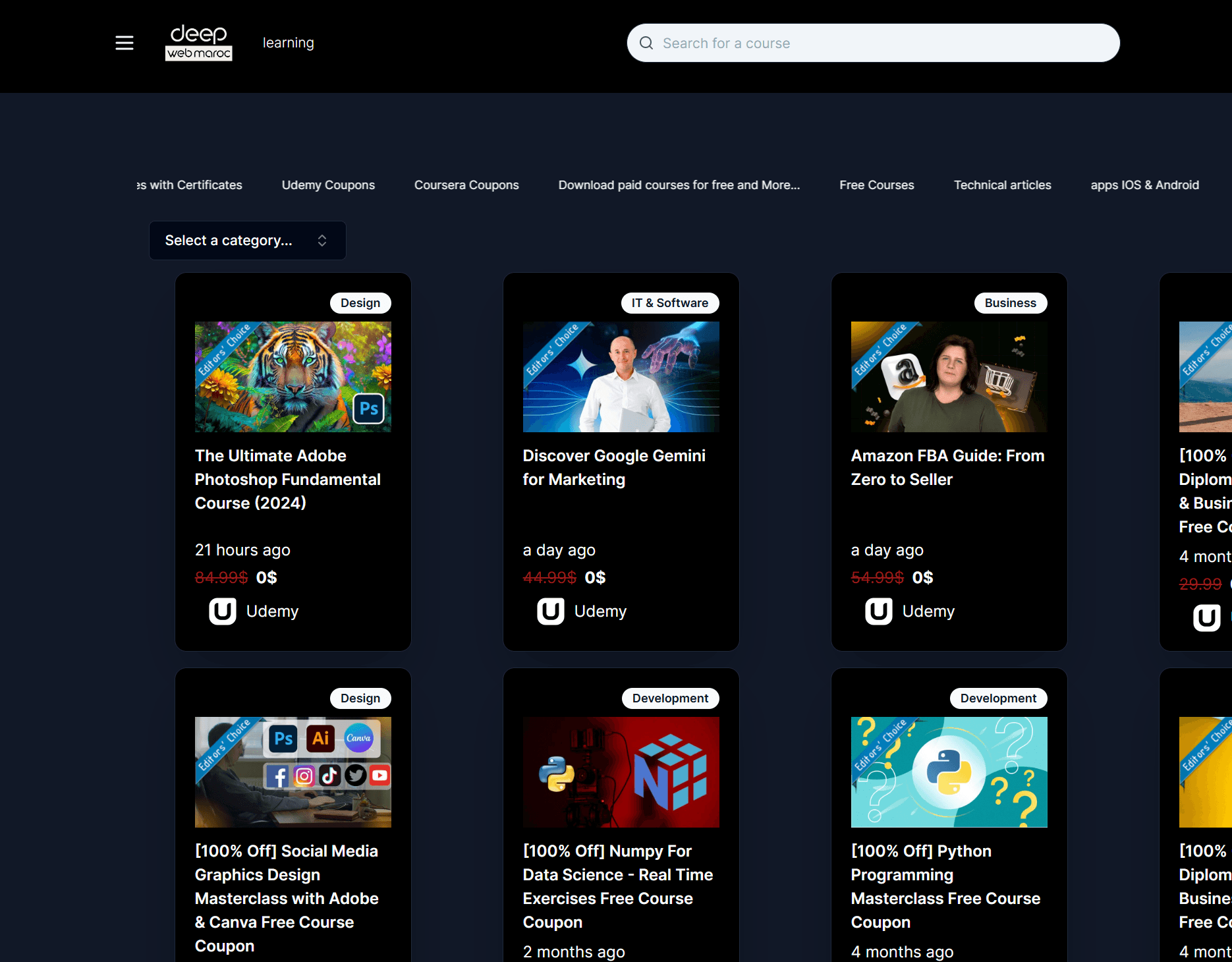Open The Ultimate Adobe Photoshop Fundamental Course title
This screenshot has width=1232, height=962.
click(x=288, y=480)
